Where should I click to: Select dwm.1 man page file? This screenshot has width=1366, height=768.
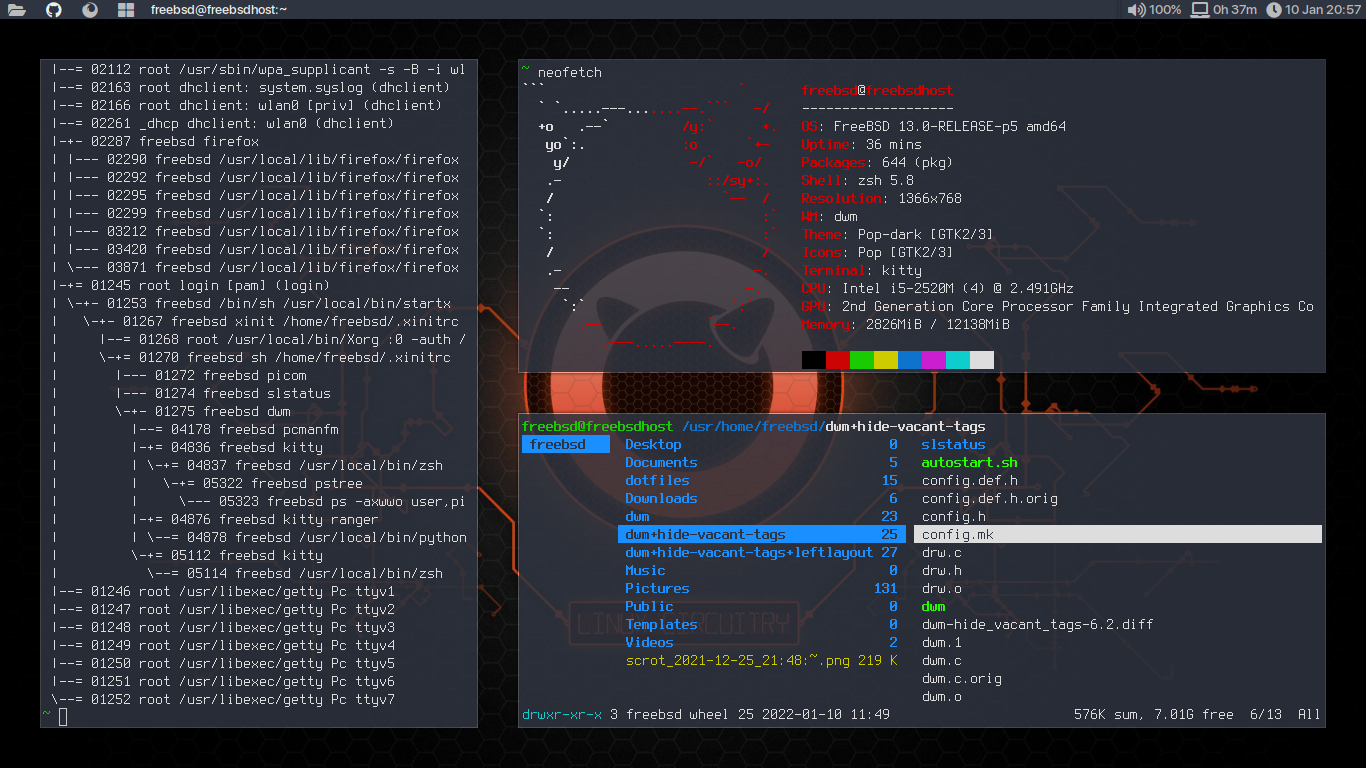click(941, 643)
